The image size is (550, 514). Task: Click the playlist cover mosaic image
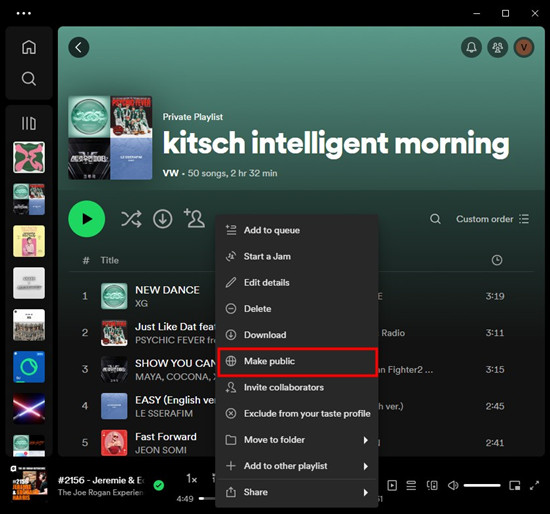[x=110, y=138]
